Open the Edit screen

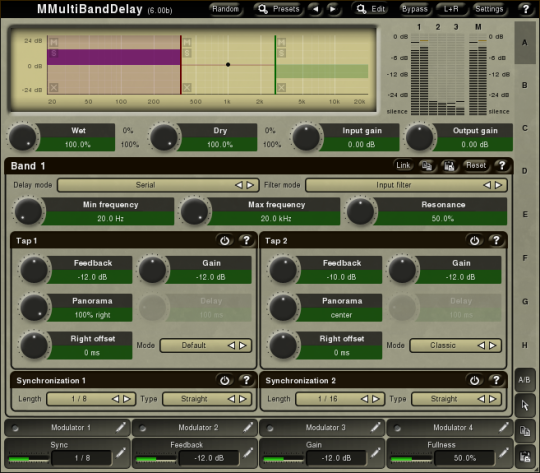click(371, 9)
